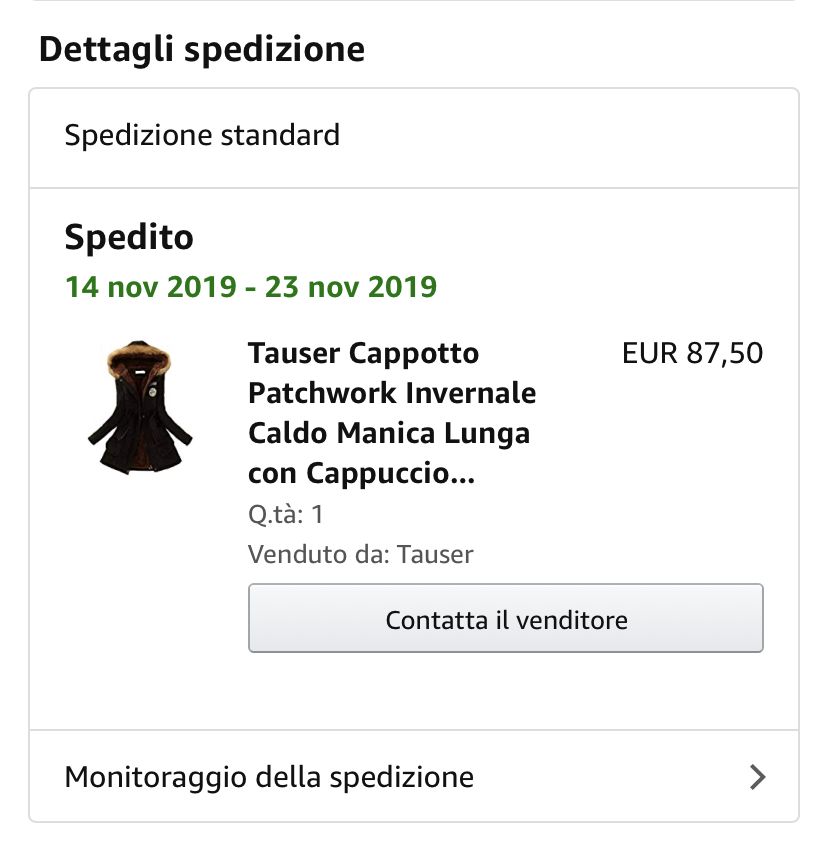The width and height of the screenshot is (828, 841).
Task: Click the 'Caldo Manica Lunga' title line
Action: click(389, 433)
